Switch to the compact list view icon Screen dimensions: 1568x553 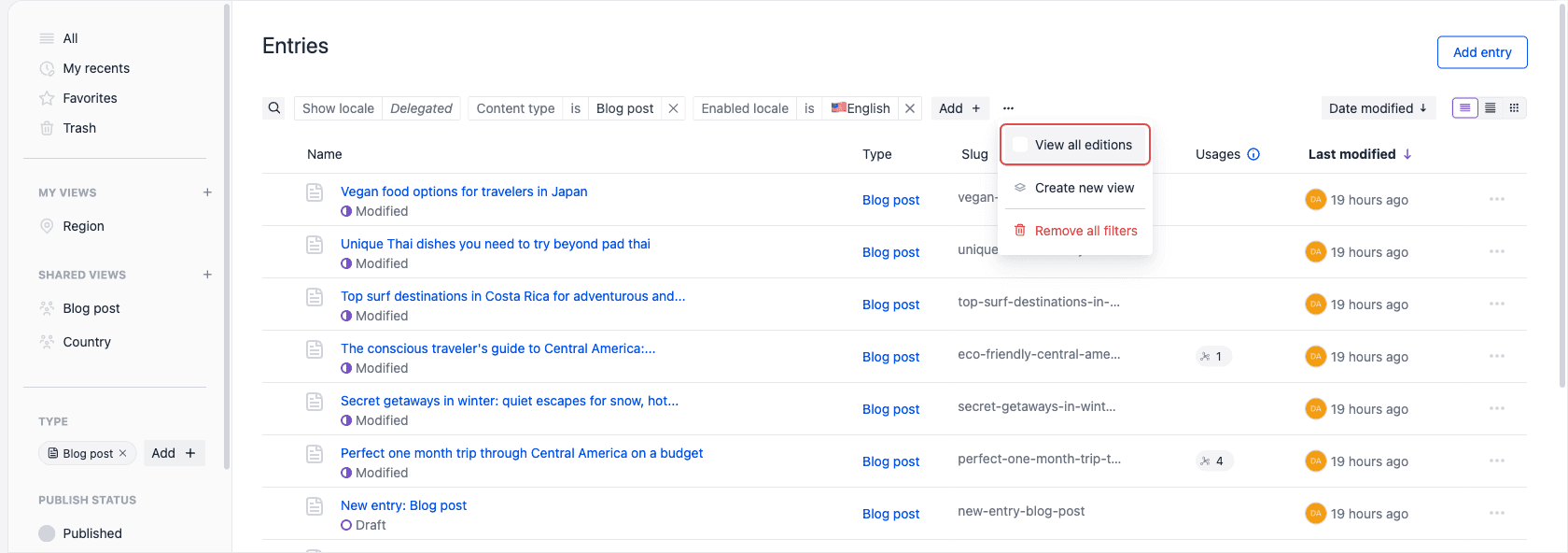pos(1491,108)
